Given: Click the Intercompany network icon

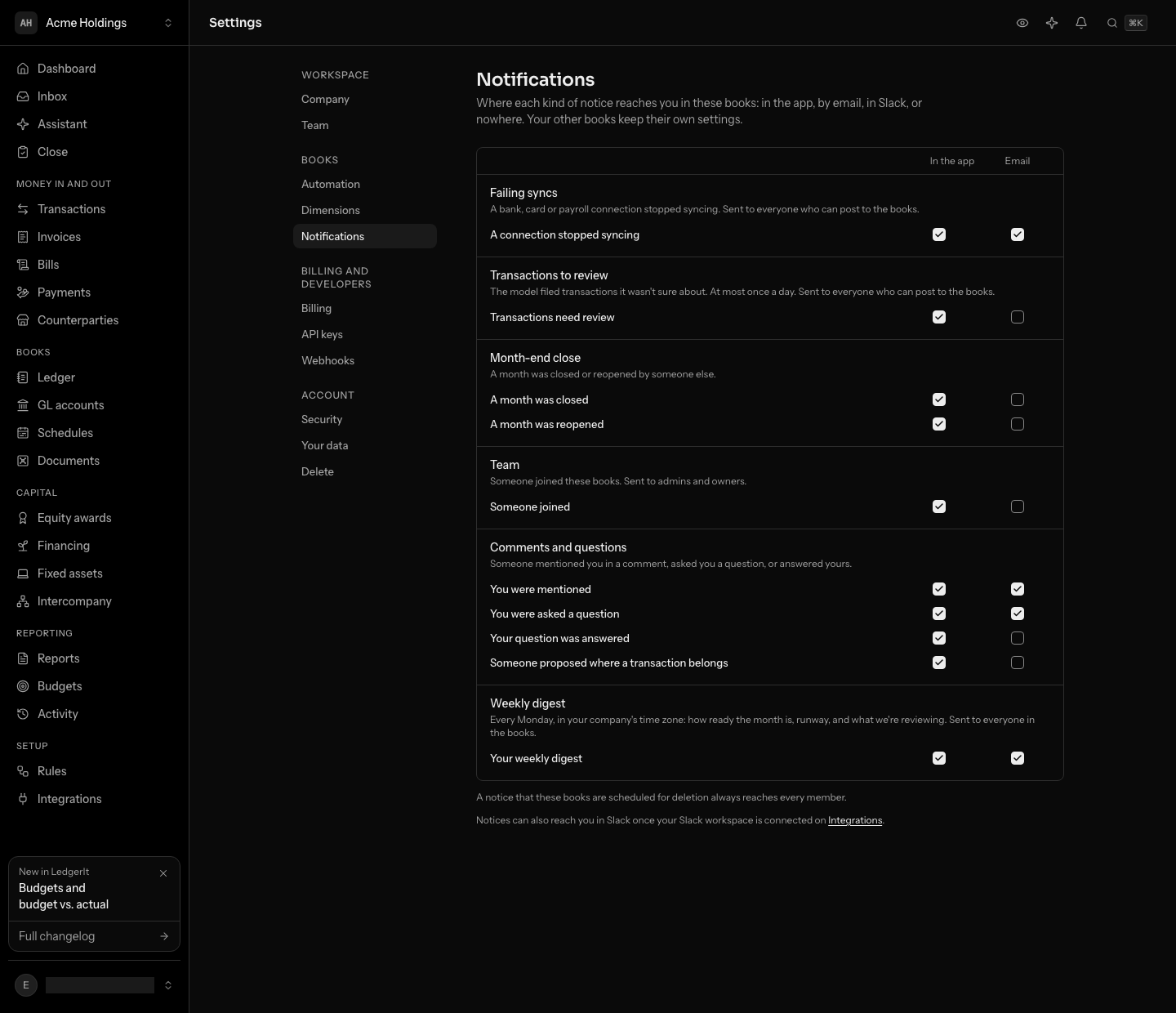Looking at the screenshot, I should click(x=23, y=601).
